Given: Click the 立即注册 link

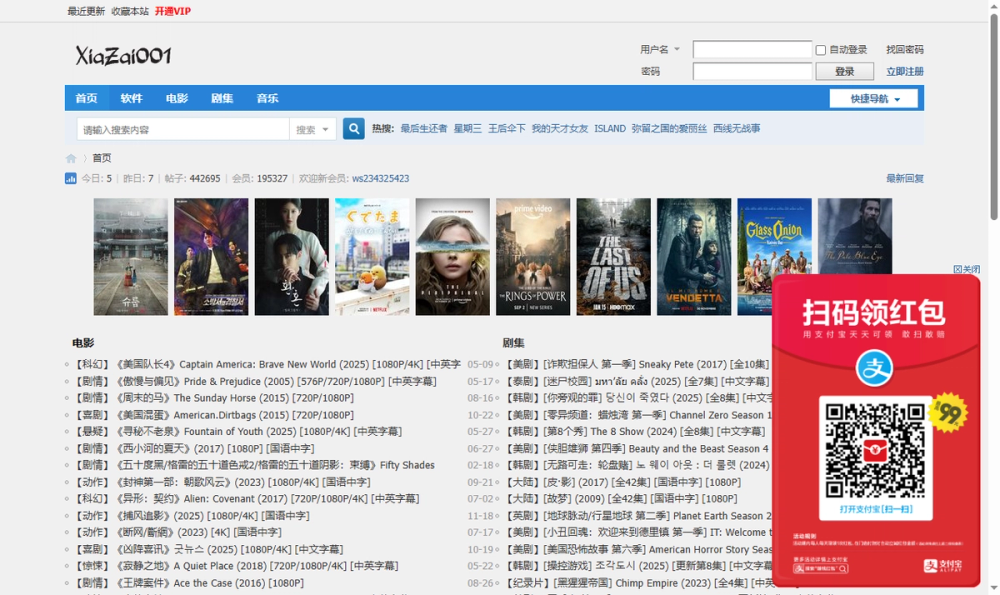Looking at the screenshot, I should 904,71.
